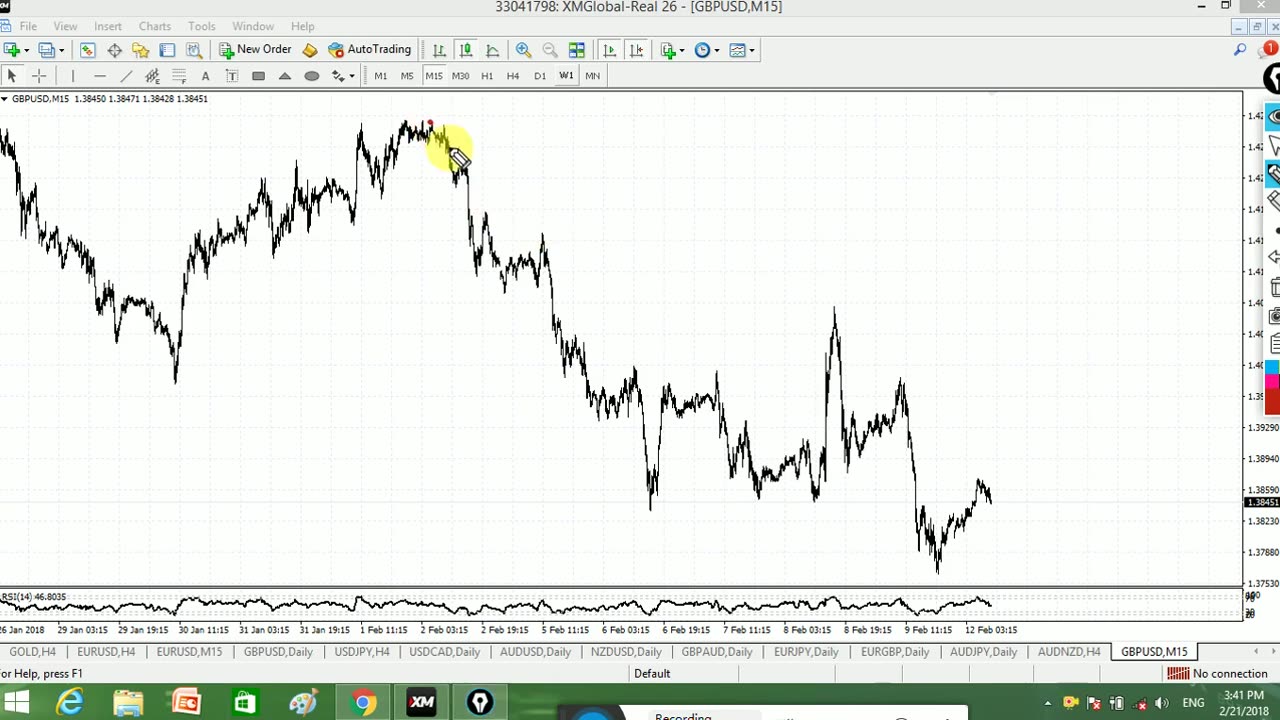1280x720 pixels.
Task: Switch timeframe to M30
Action: [x=460, y=76]
